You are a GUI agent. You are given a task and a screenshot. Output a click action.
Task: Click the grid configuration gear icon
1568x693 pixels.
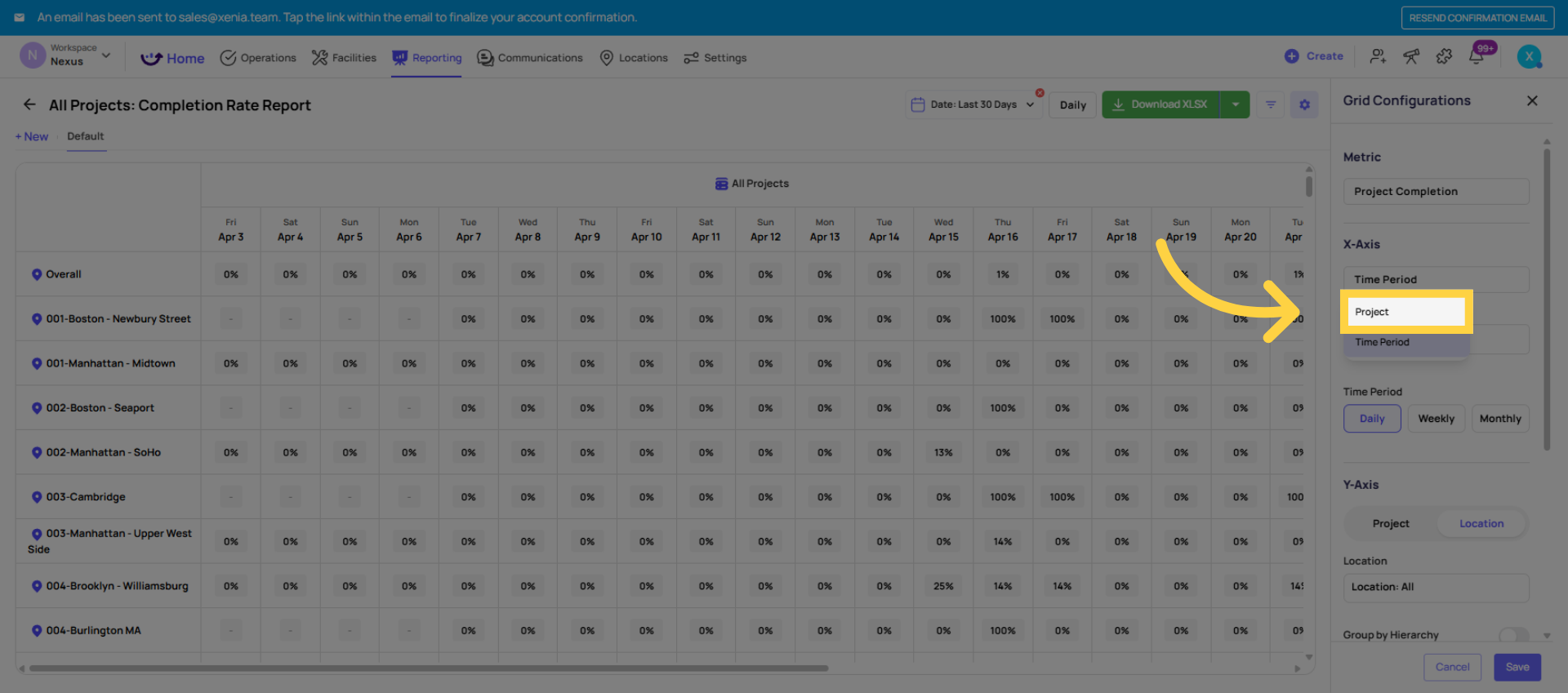1304,104
